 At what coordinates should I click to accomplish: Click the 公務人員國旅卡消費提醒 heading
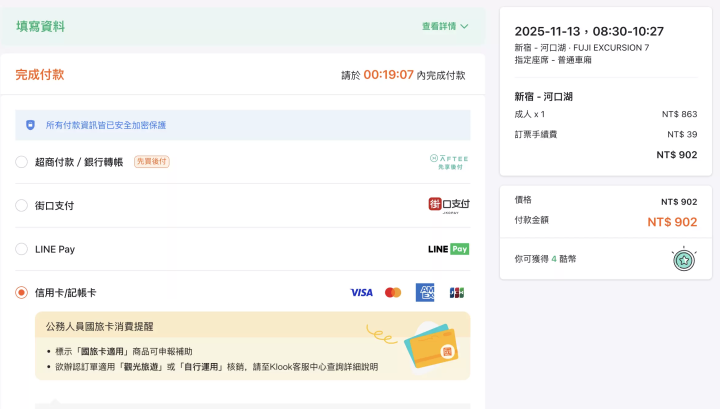click(99, 326)
